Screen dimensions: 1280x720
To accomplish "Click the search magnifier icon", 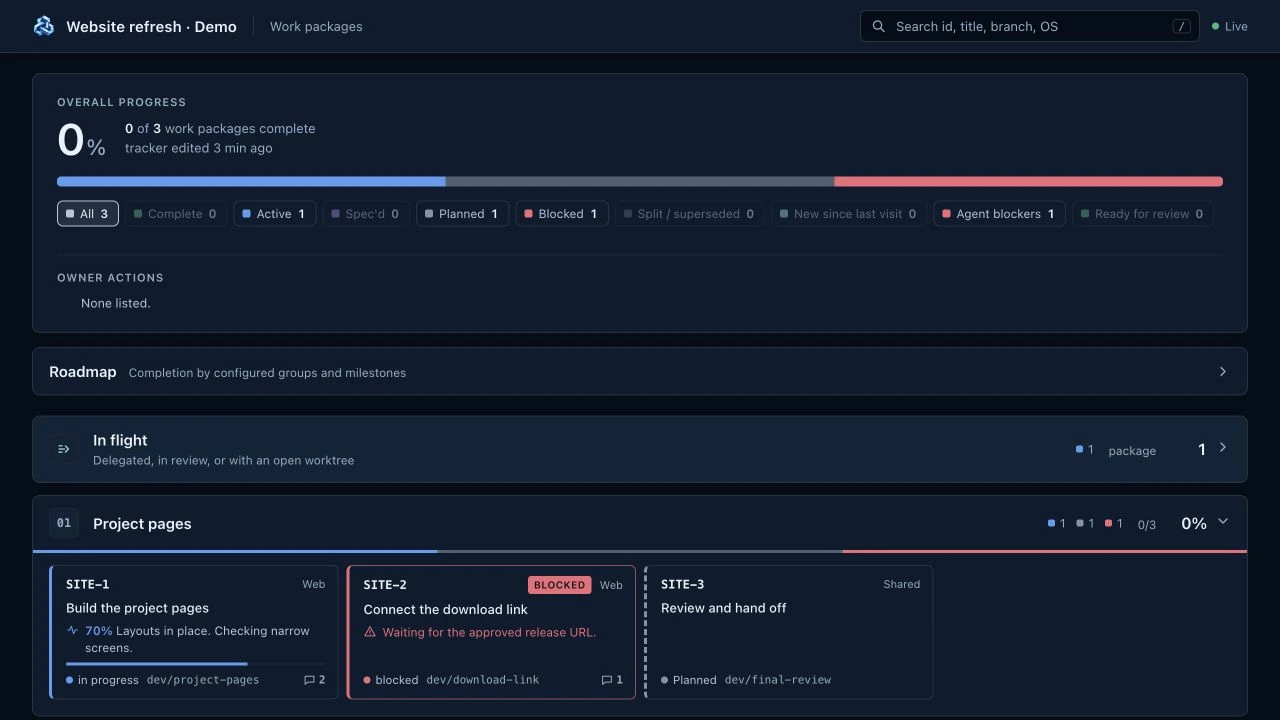I will pyautogui.click(x=878, y=26).
